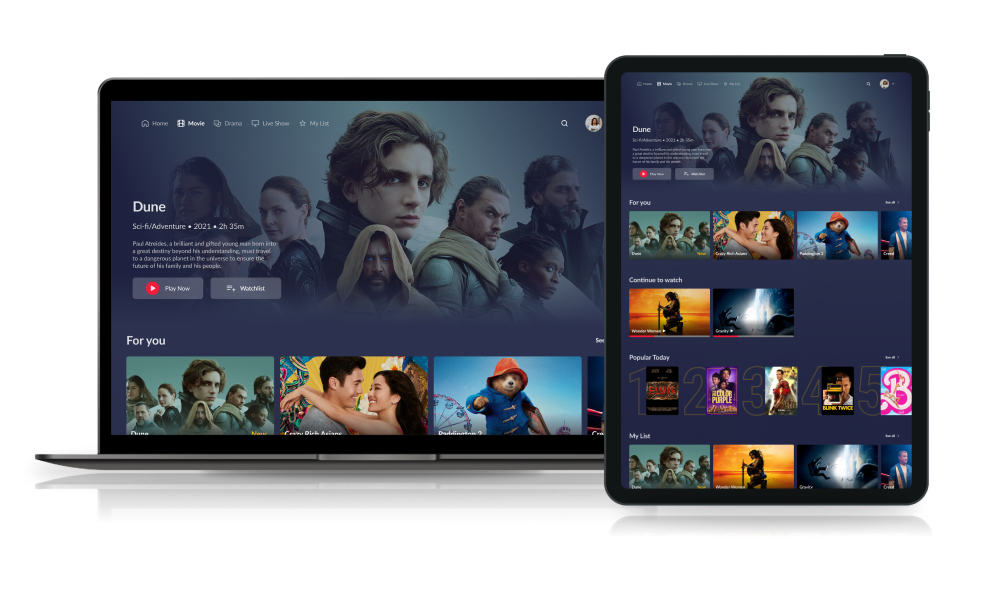Click 'Sci-fi/Adventure • 2021 • 2h 35m' on laptop

pyautogui.click(x=188, y=226)
